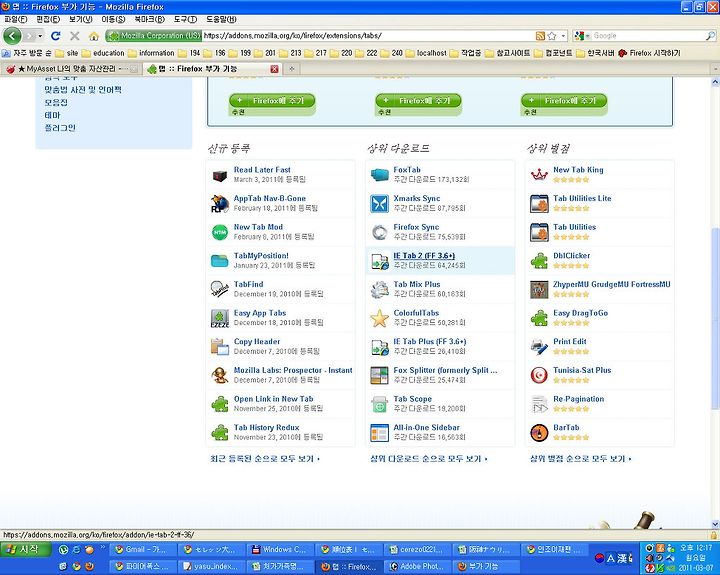Open the New Tab King crown icon
Screen dimensions: 720x575
pyautogui.click(x=540, y=175)
